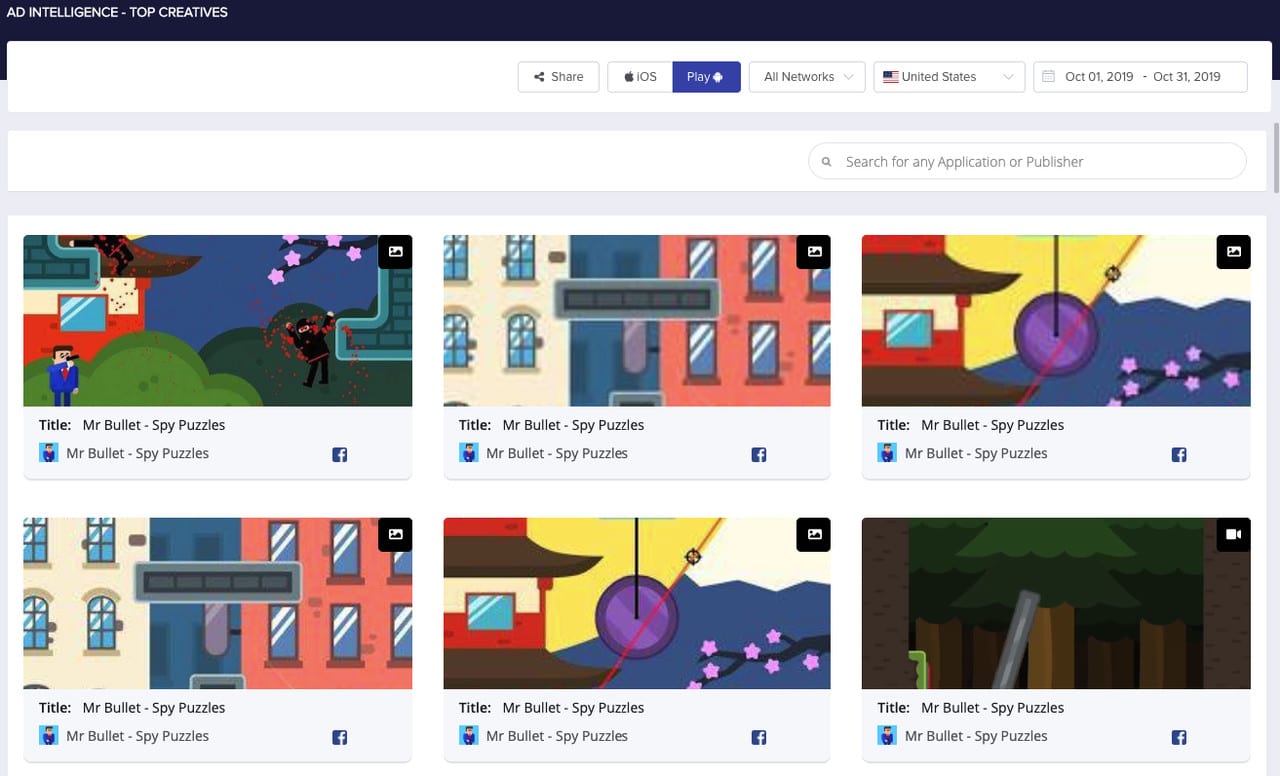1280x776 pixels.
Task: Open the United States country dropdown
Action: (x=949, y=77)
